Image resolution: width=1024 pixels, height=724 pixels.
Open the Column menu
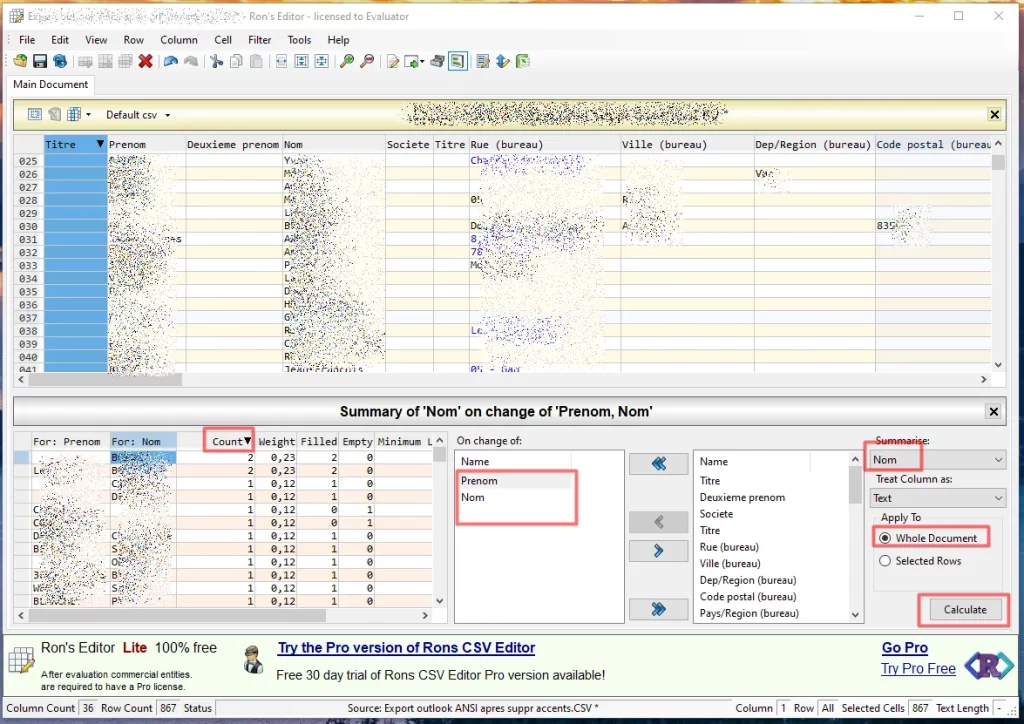pos(179,40)
